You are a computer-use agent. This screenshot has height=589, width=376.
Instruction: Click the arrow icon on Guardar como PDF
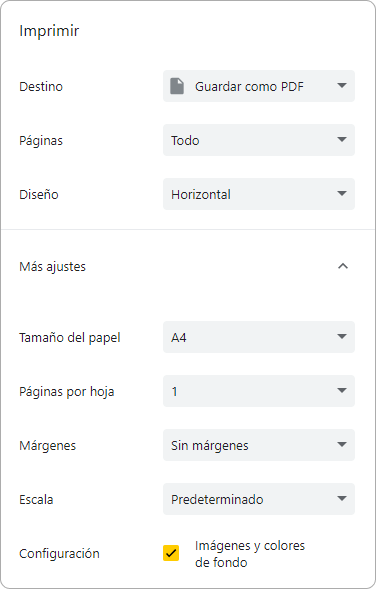tap(342, 86)
